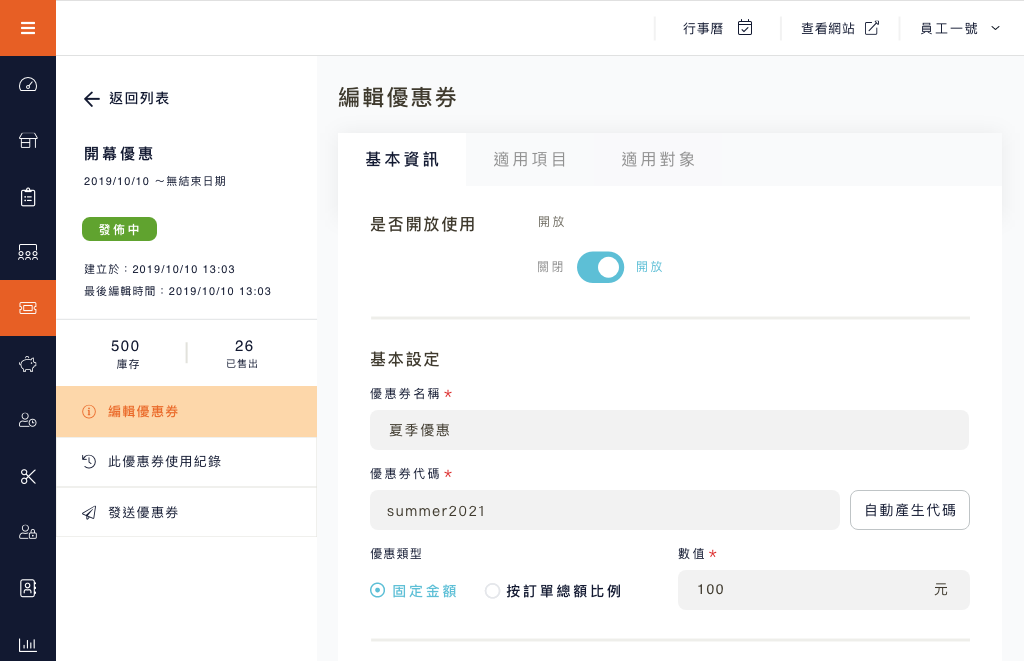
Task: Open 發送優惠券 in the side menu
Action: (187, 513)
